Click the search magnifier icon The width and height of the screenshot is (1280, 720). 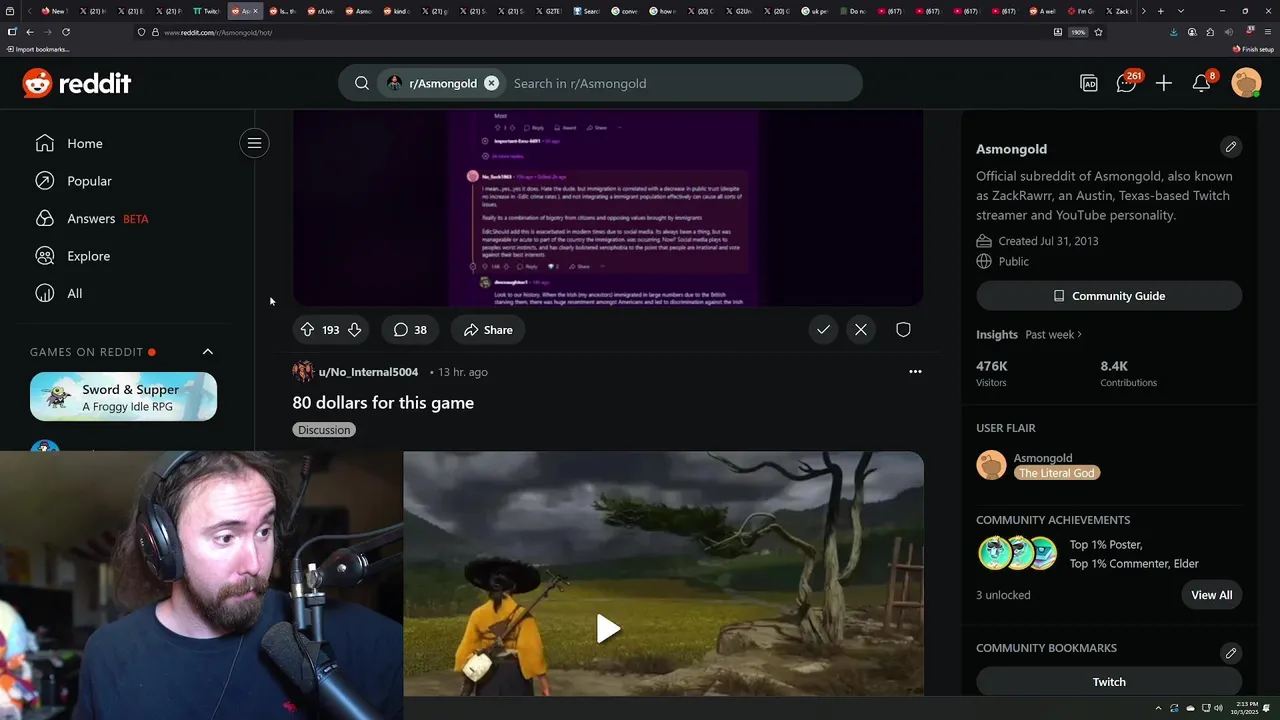(x=362, y=83)
